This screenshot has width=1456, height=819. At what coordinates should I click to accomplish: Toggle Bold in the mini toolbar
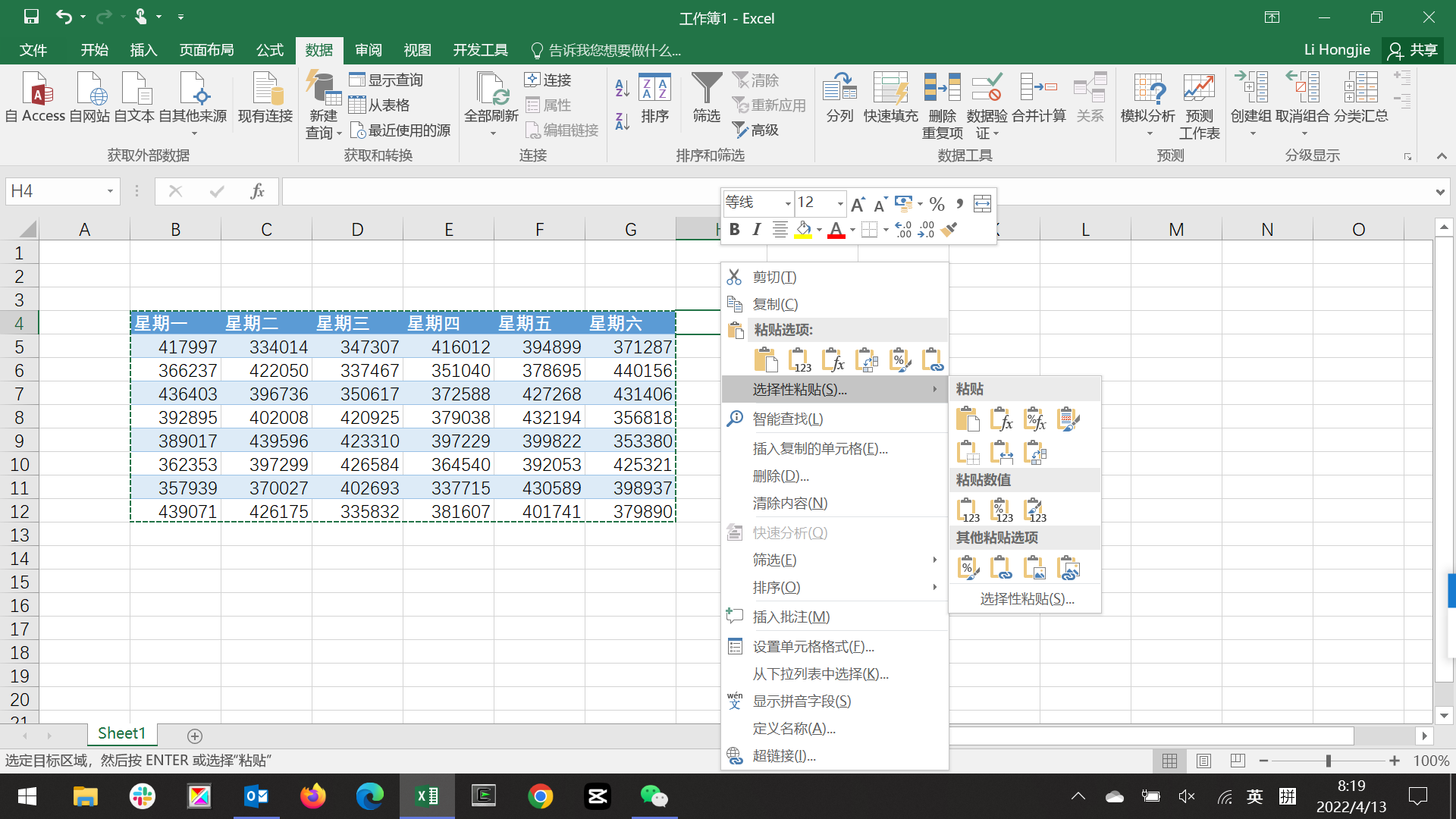point(734,230)
